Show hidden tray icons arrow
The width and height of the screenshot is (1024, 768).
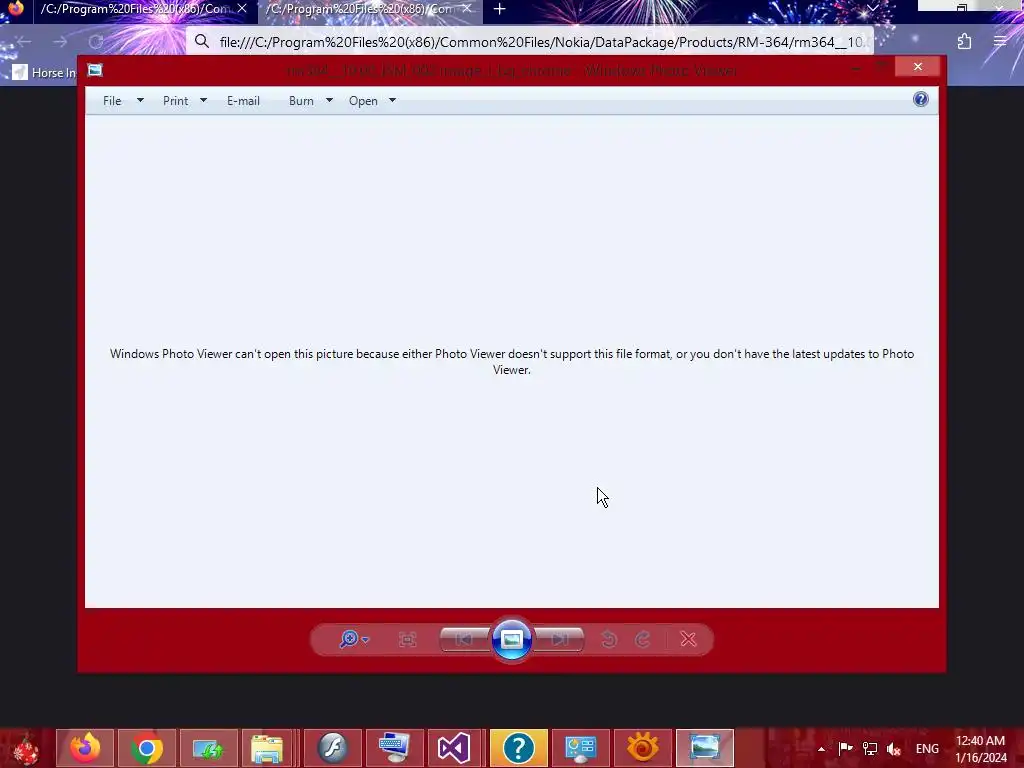pyautogui.click(x=822, y=749)
